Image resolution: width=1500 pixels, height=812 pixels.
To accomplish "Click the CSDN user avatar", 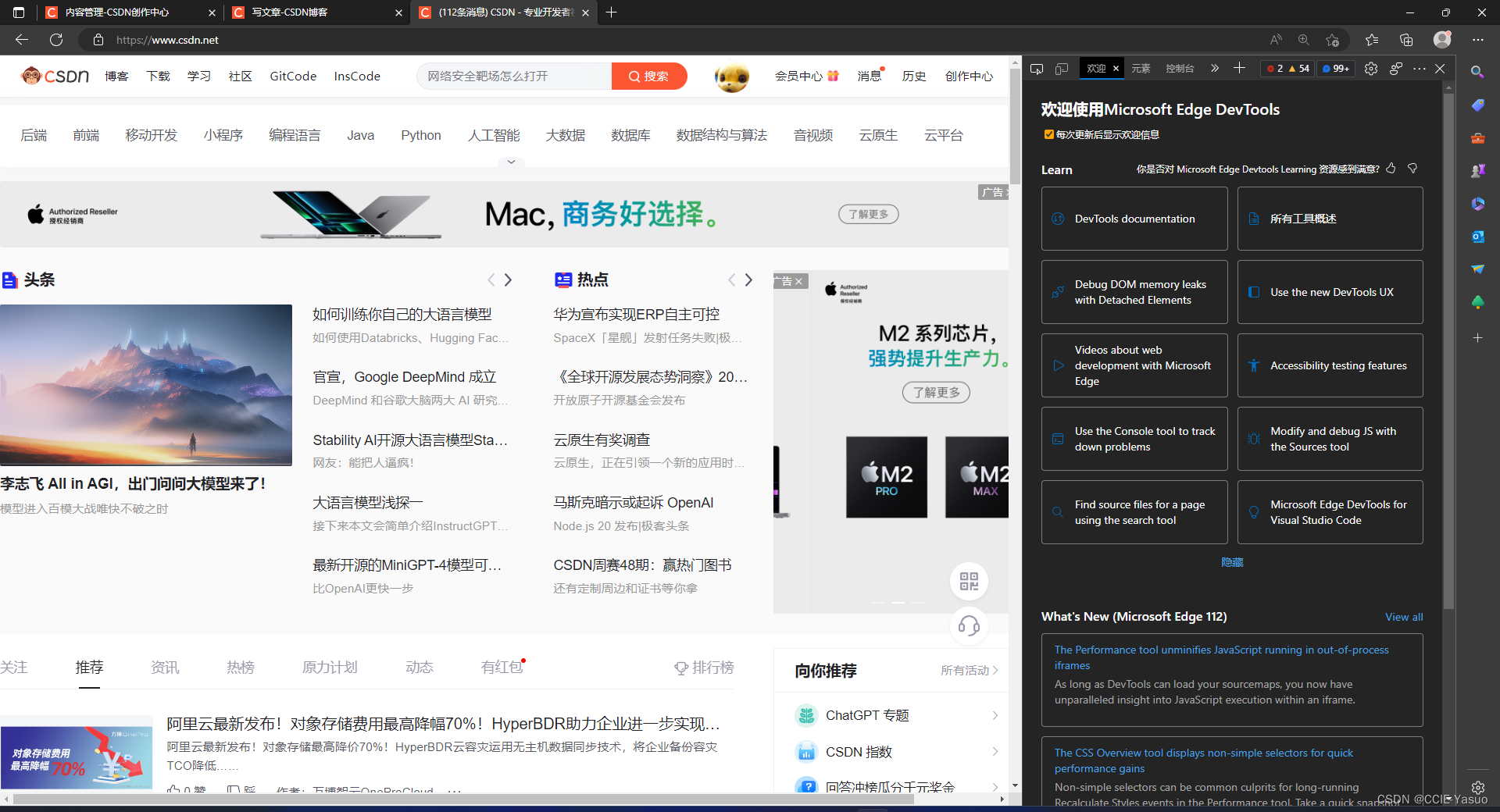I will pyautogui.click(x=732, y=77).
